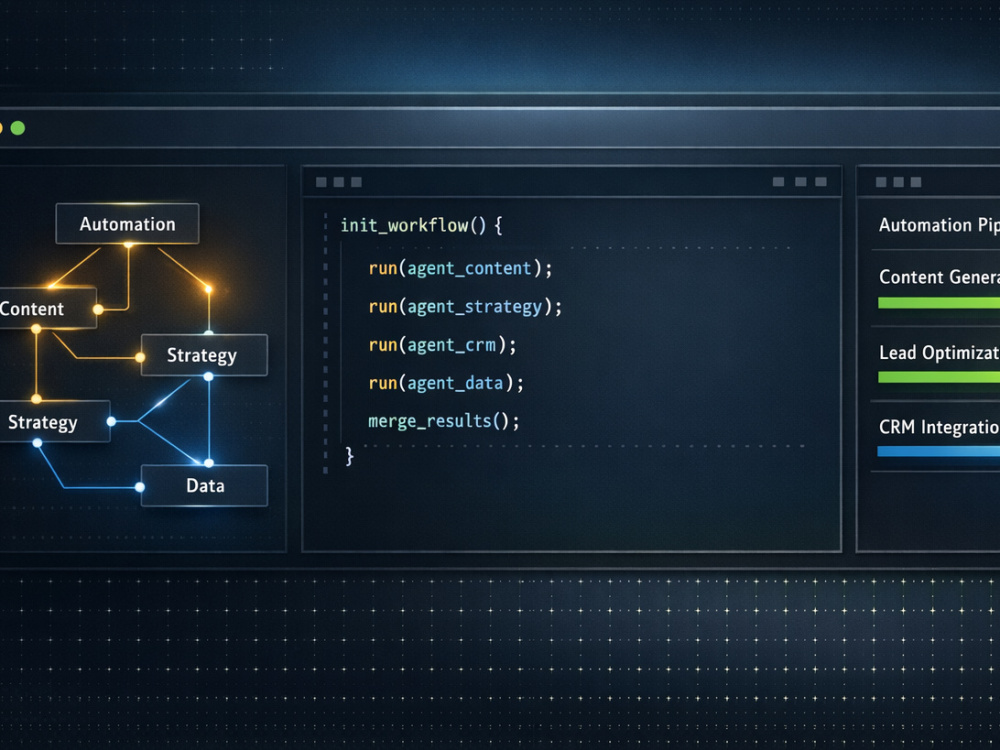Click the 'Content Genera' pipeline label
1000x750 pixels.
939,277
